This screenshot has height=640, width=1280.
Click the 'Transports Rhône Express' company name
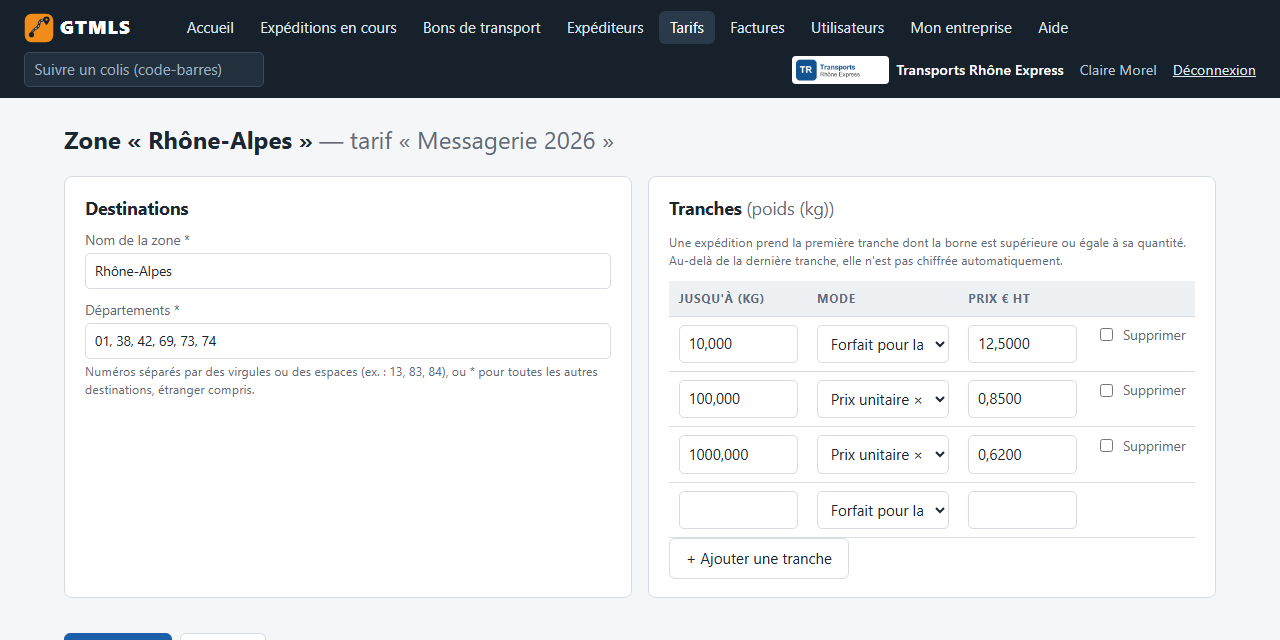coord(980,70)
